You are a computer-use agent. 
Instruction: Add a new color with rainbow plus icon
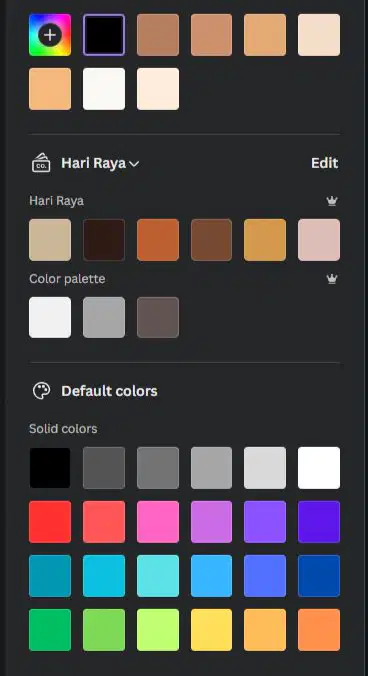pyautogui.click(x=50, y=35)
